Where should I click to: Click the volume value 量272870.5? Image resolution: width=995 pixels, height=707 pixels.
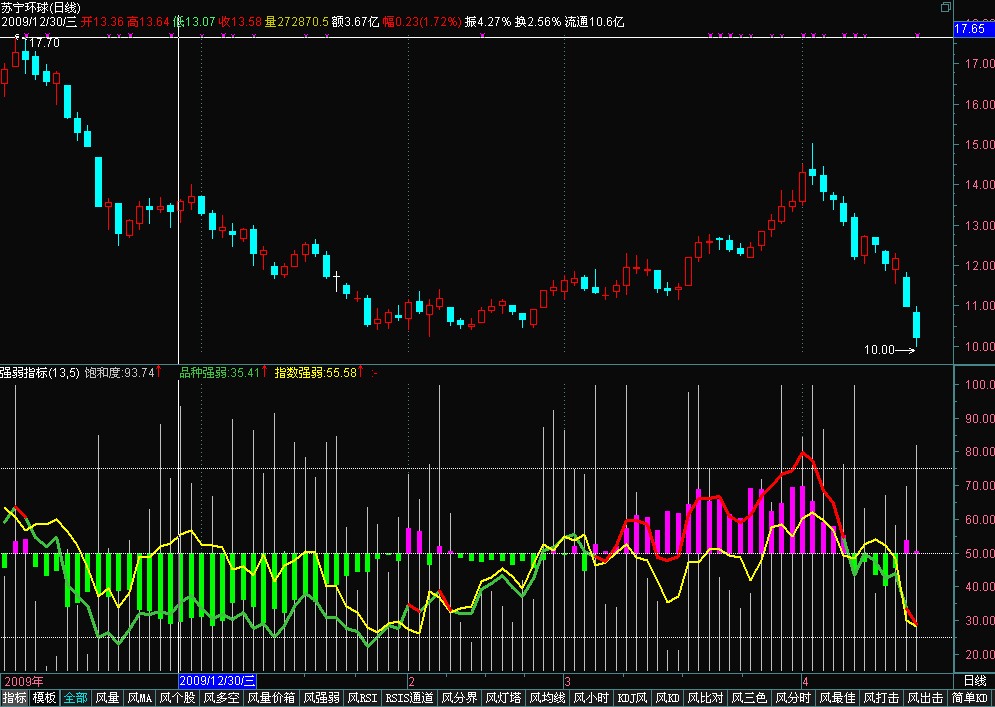(x=296, y=22)
